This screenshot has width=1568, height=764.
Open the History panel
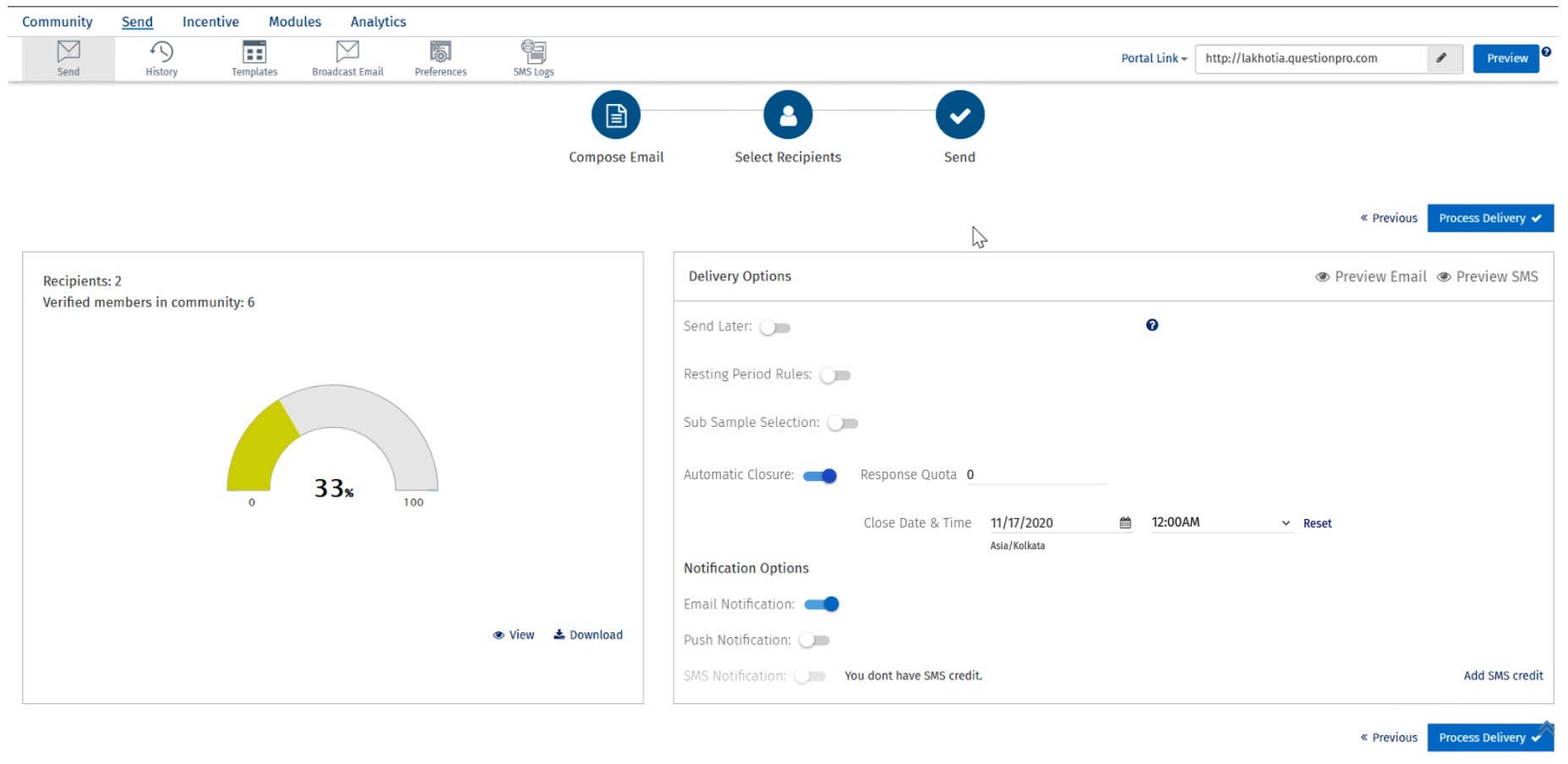coord(160,57)
